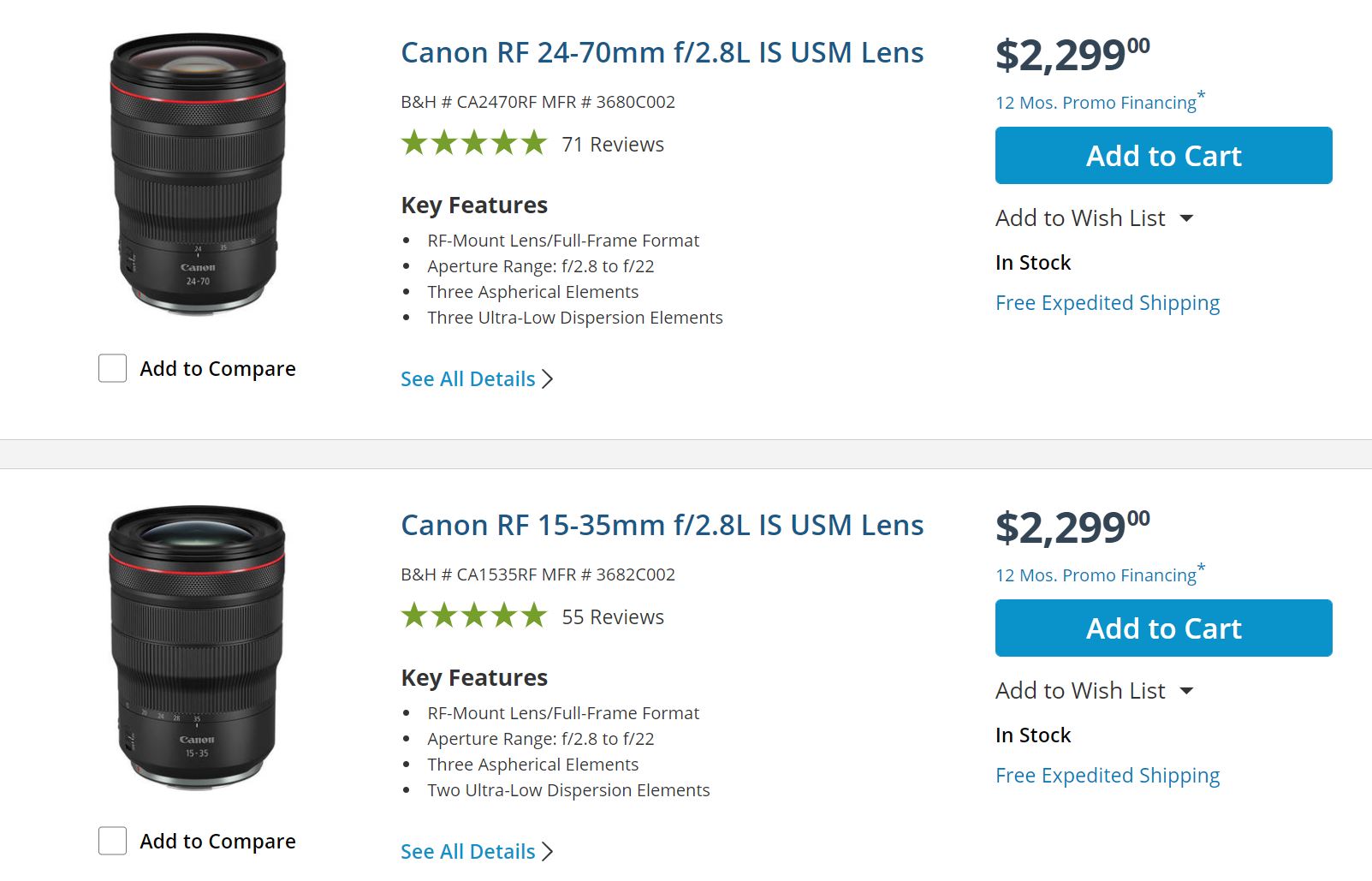This screenshot has width=1372, height=881.
Task: Open star rating of RF 24-70mm lens
Action: [x=473, y=143]
